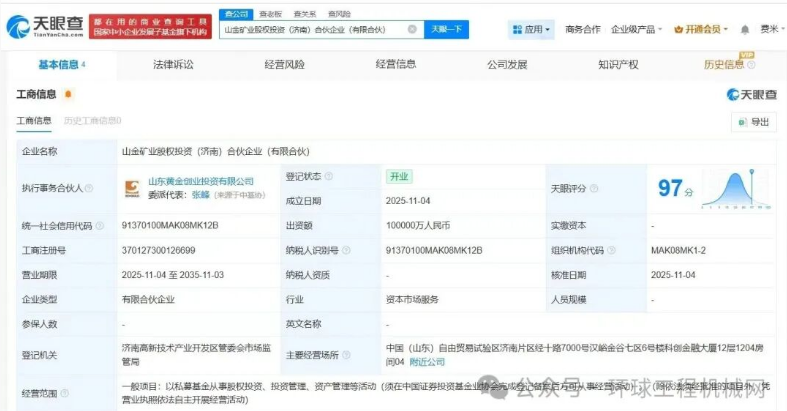Open the 山东黄金创业投资有限公司 link
Image resolution: width=787 pixels, height=411 pixels.
201,181
